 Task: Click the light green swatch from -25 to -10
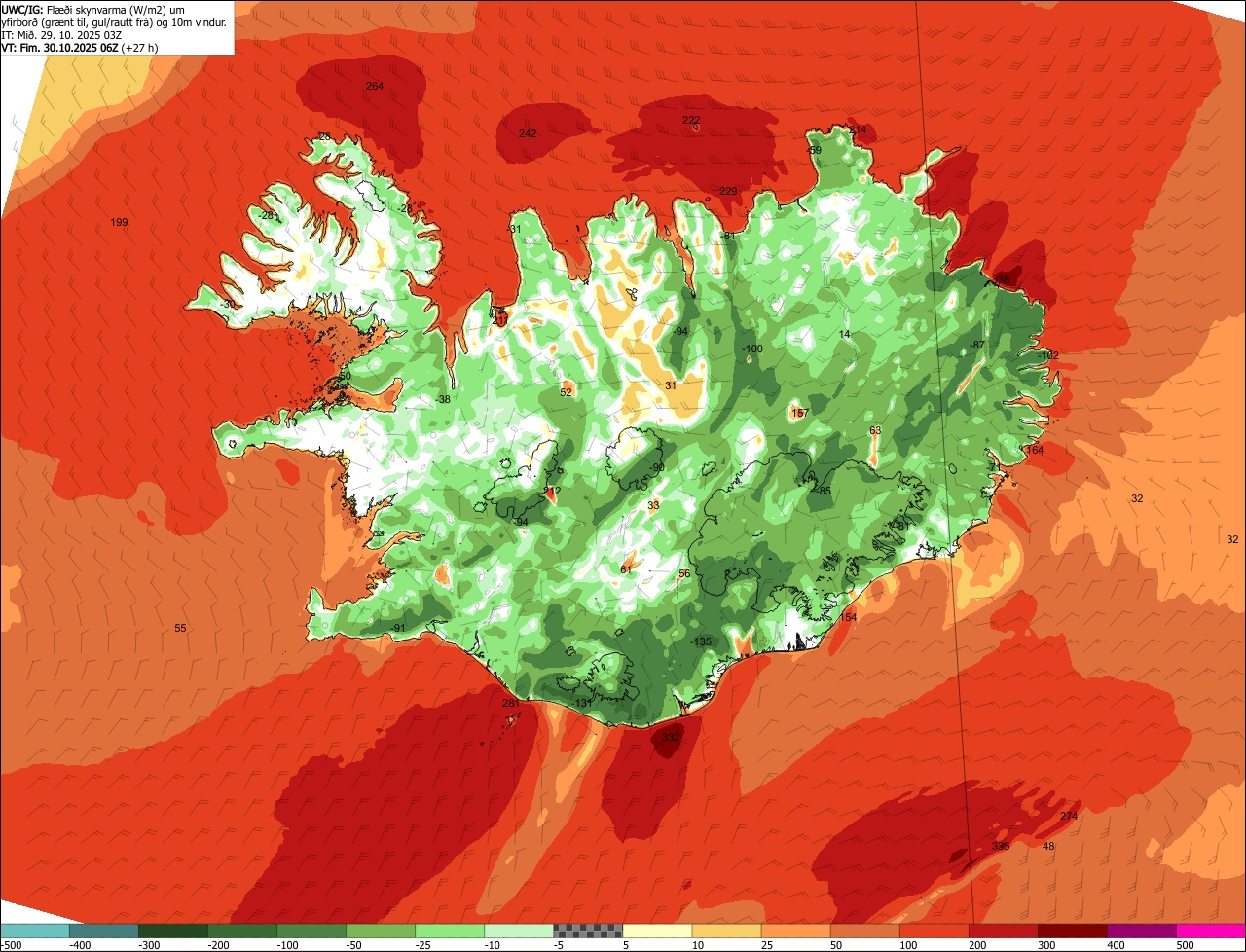point(449,931)
